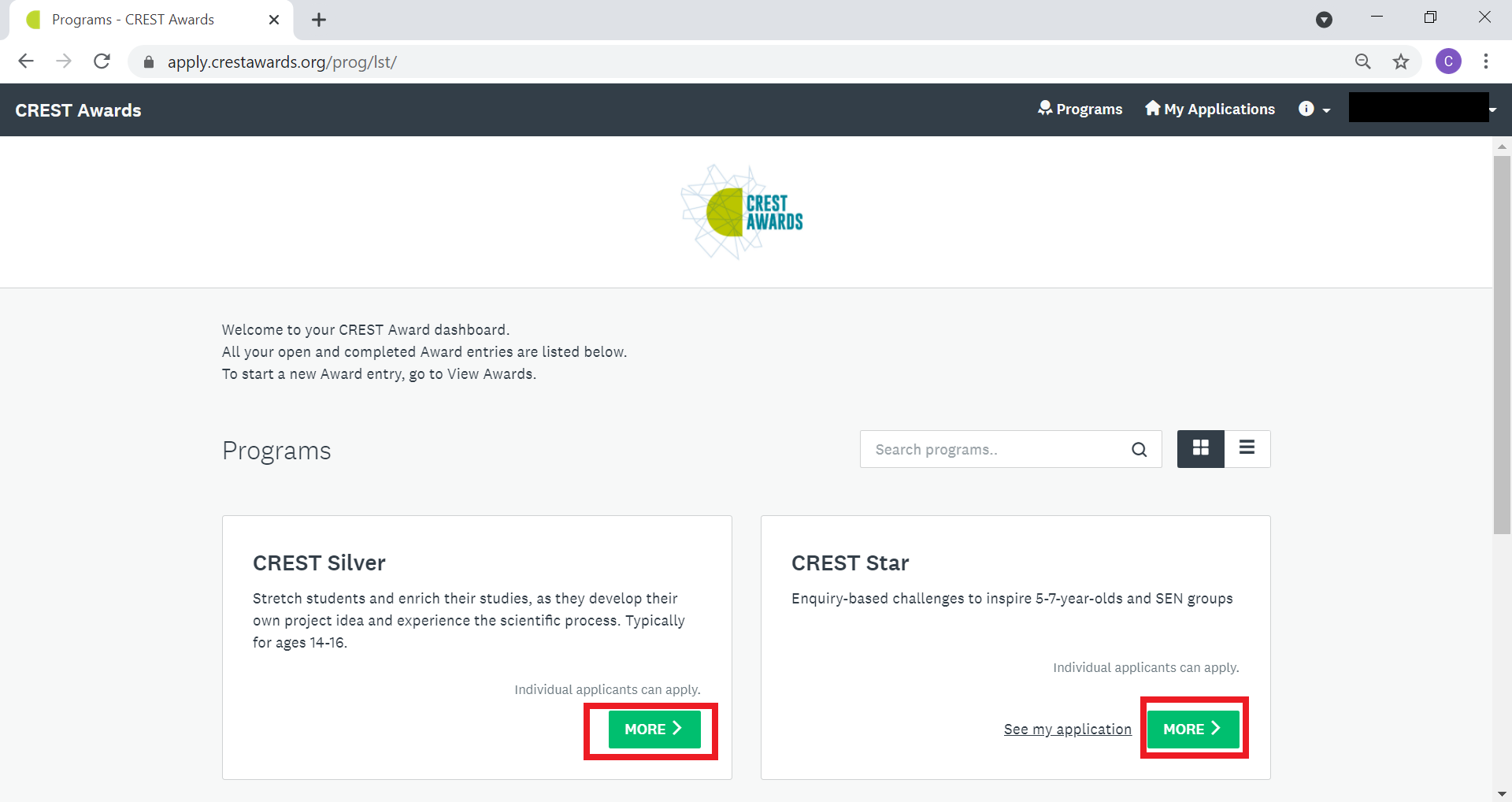
Task: Switch to list view of programs
Action: [x=1247, y=449]
